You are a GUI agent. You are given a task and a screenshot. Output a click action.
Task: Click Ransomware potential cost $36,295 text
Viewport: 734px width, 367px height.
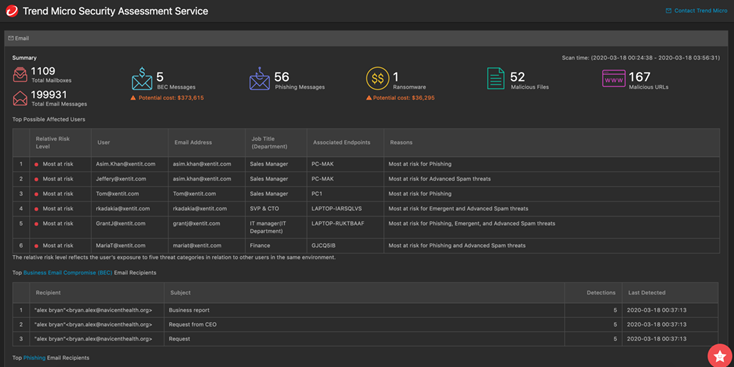[x=404, y=98]
